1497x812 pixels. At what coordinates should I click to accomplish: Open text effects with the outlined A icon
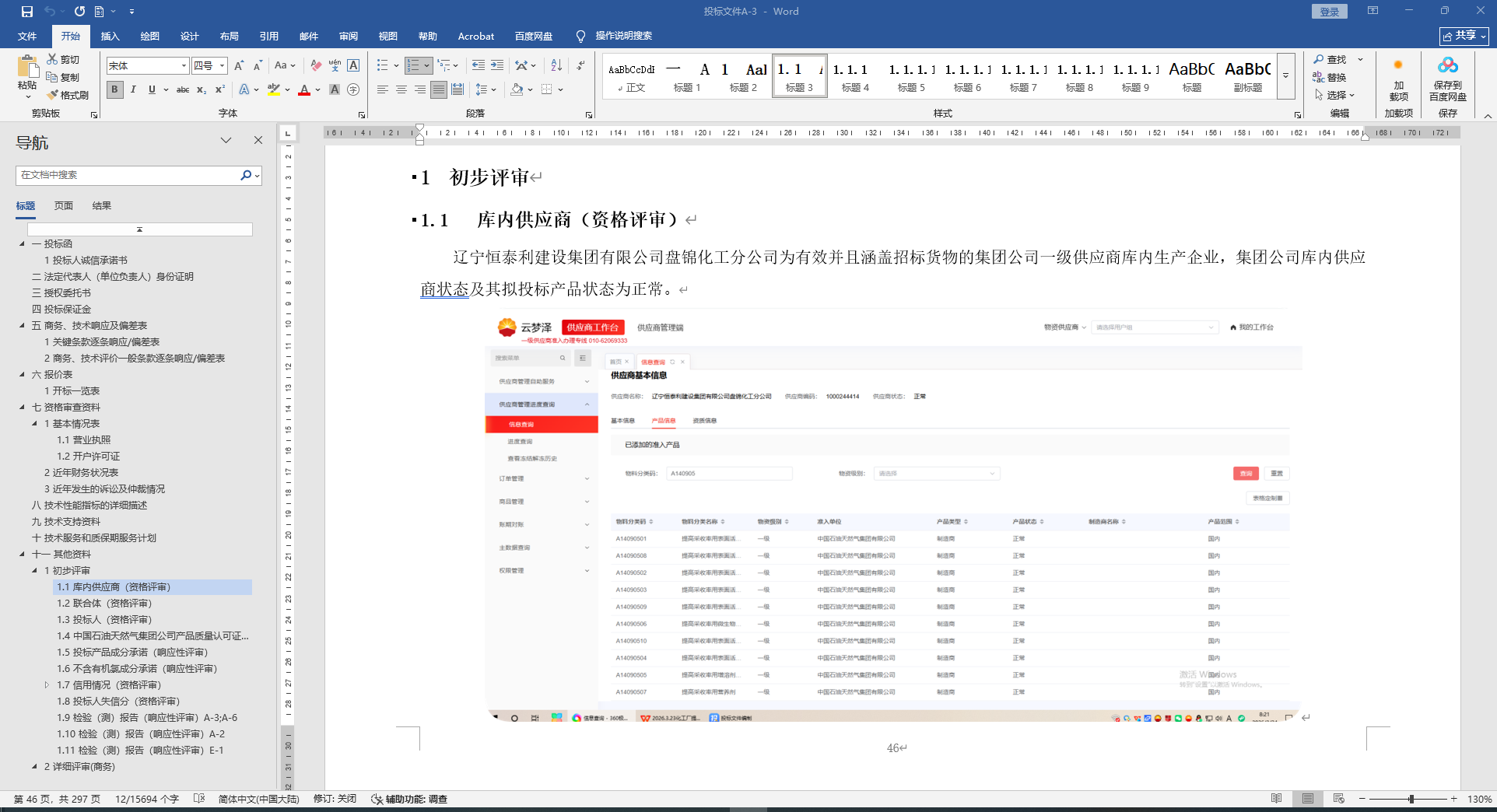point(244,89)
